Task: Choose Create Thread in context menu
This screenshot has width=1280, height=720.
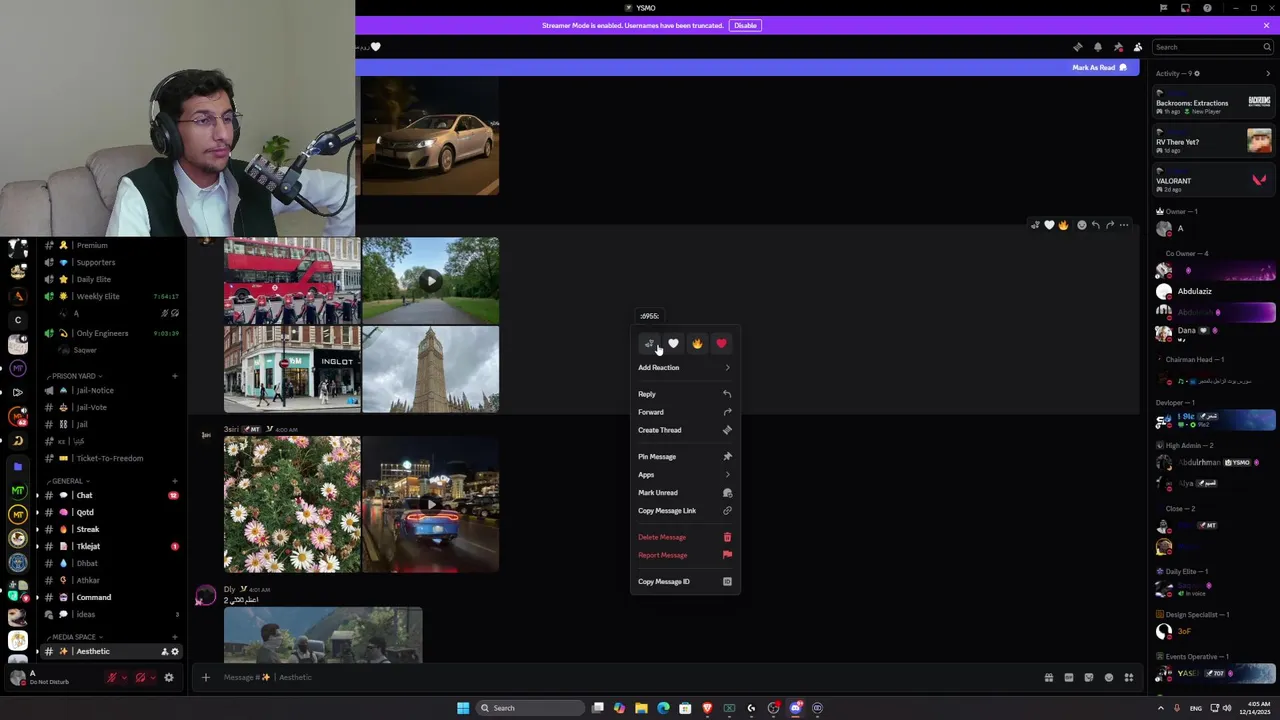Action: (685, 430)
